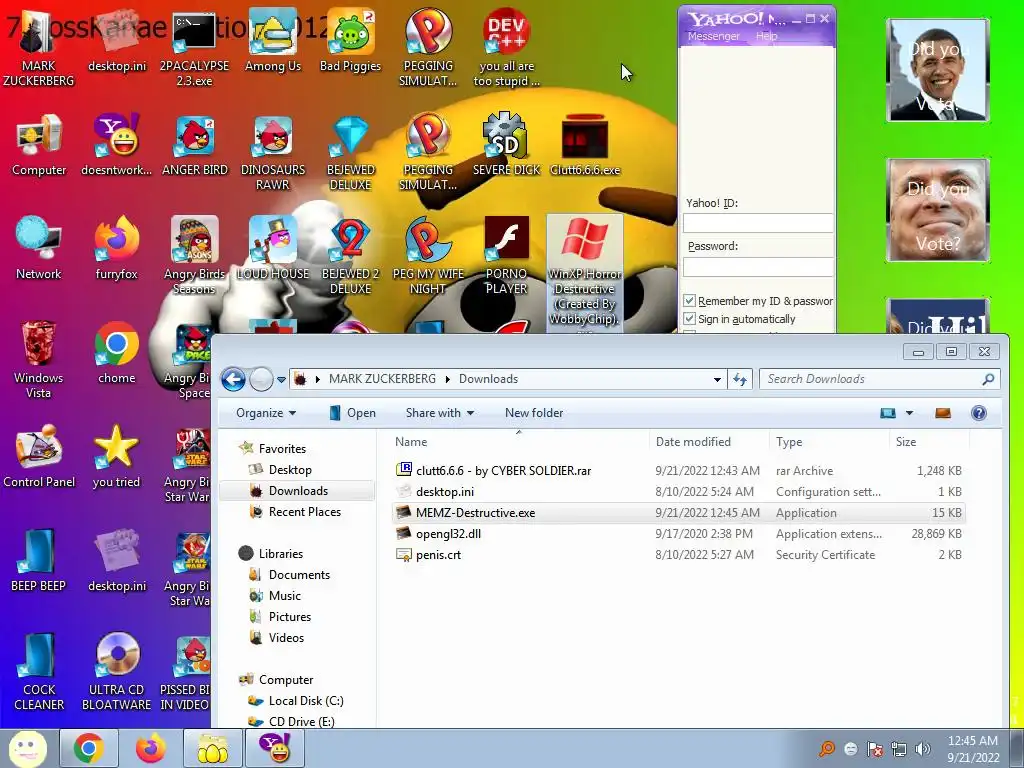Go back with Explorer back arrow
This screenshot has width=1024, height=768.
click(233, 379)
